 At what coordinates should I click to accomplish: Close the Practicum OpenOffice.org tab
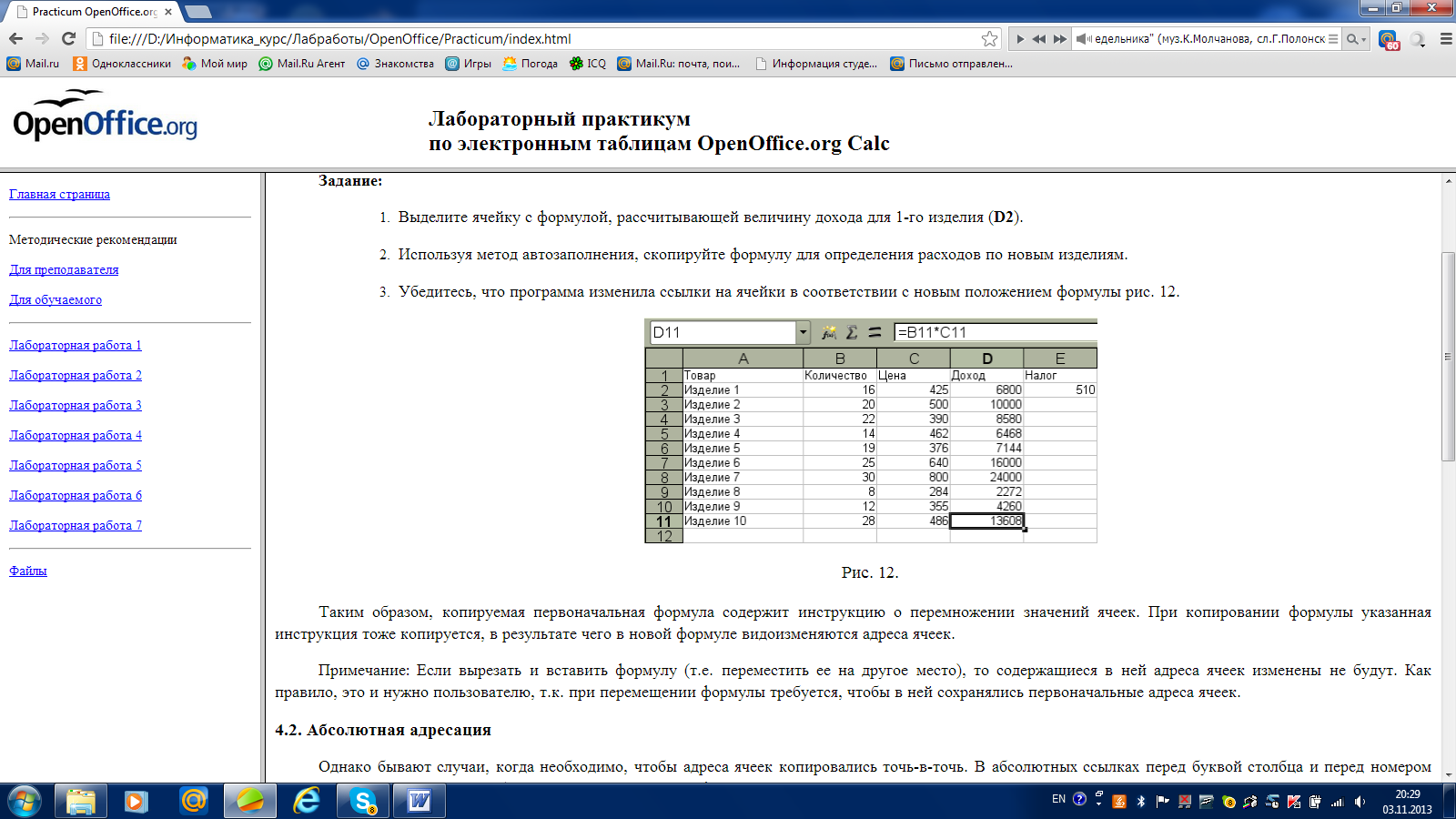tap(168, 12)
